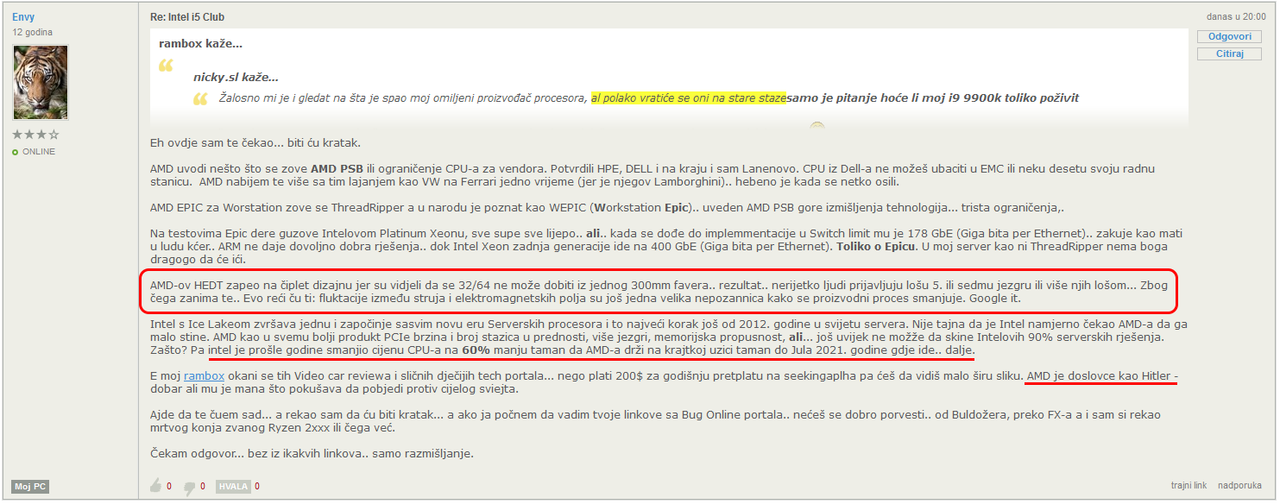Click the line Čekam odgovor... bez iz ikakvih linkova
The height and width of the screenshot is (504, 1280).
(x=311, y=454)
